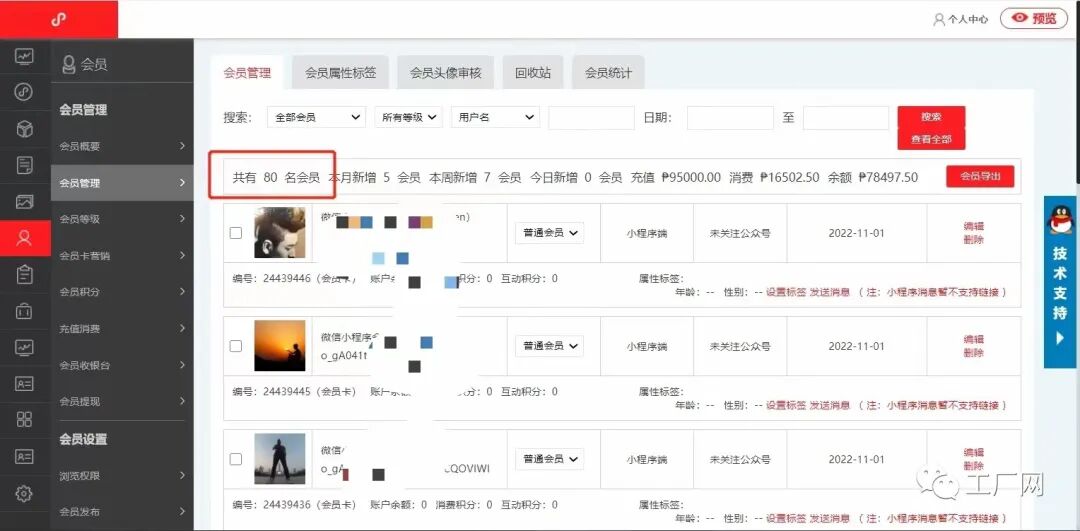
Task: Click the 预览 preview button
Action: pos(1033,19)
